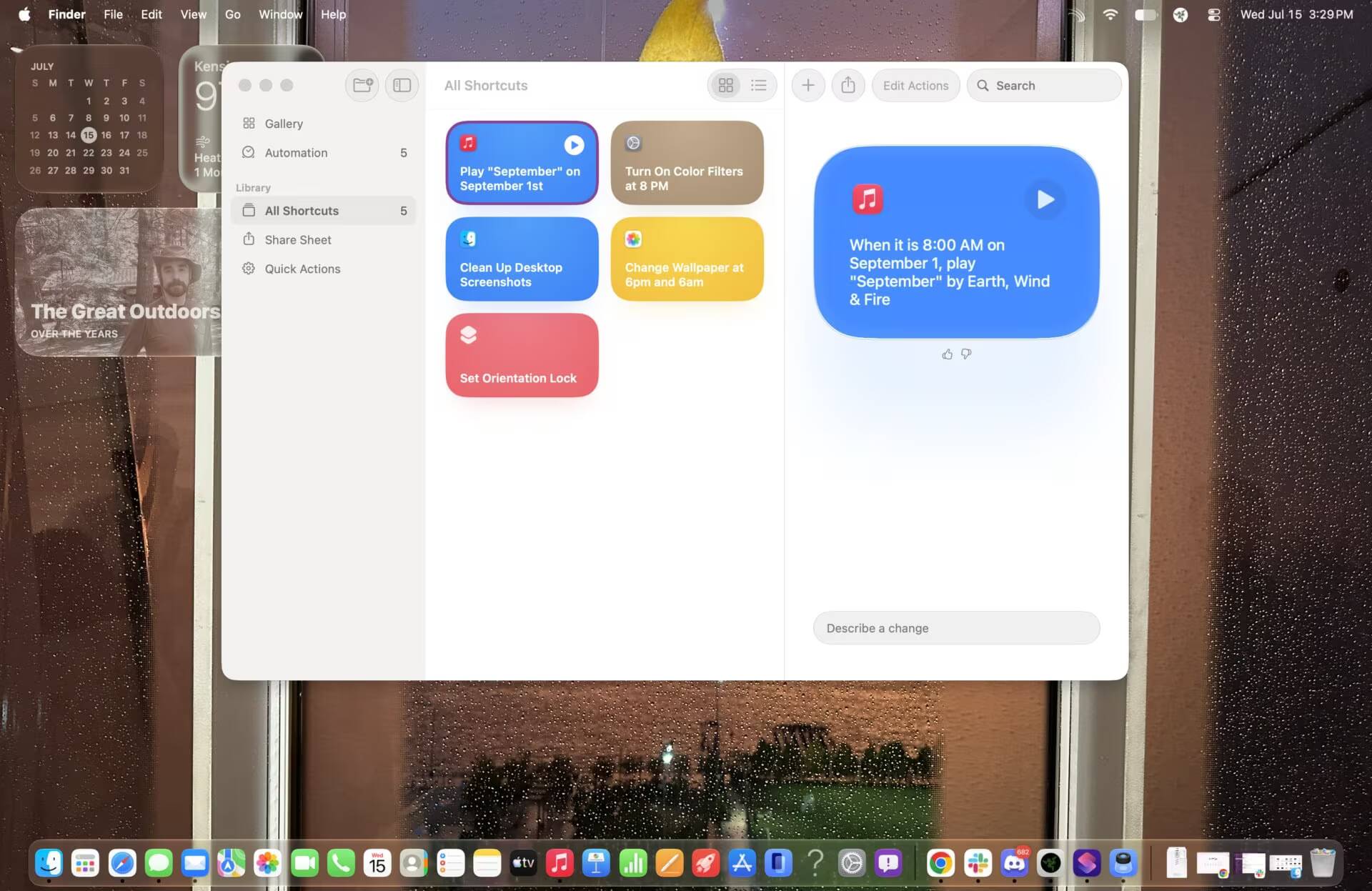This screenshot has width=1372, height=891.
Task: Click the Search field in Shortcuts
Action: point(1044,85)
